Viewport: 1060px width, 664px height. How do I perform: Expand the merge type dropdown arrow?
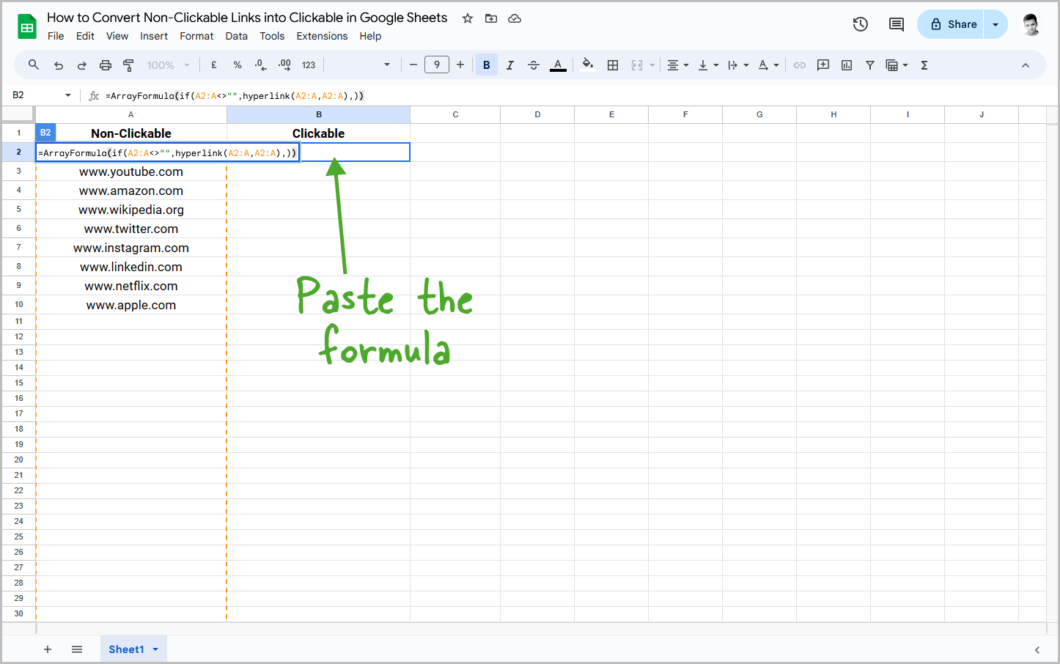tap(652, 65)
